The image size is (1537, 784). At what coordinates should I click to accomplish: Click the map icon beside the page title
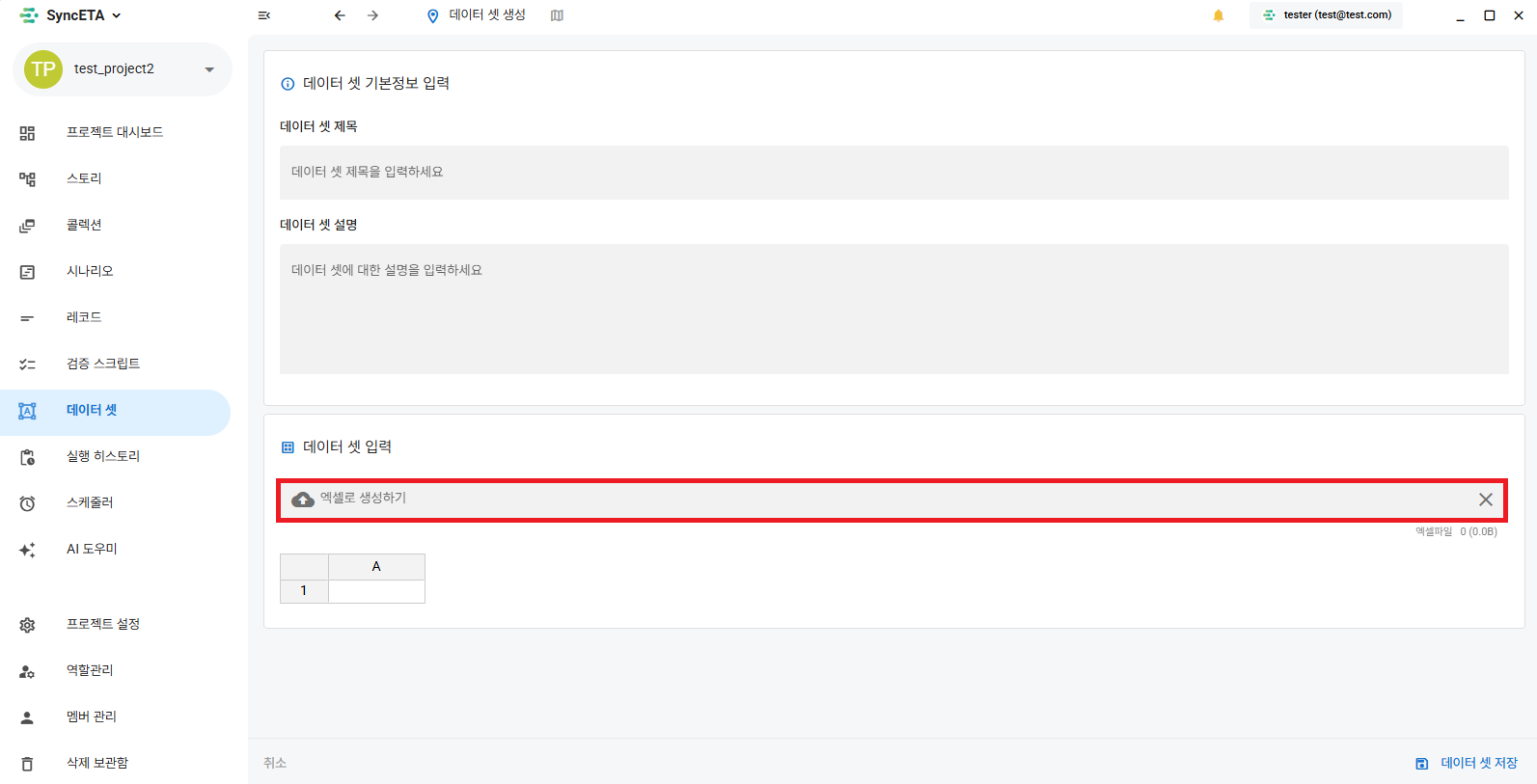(557, 15)
